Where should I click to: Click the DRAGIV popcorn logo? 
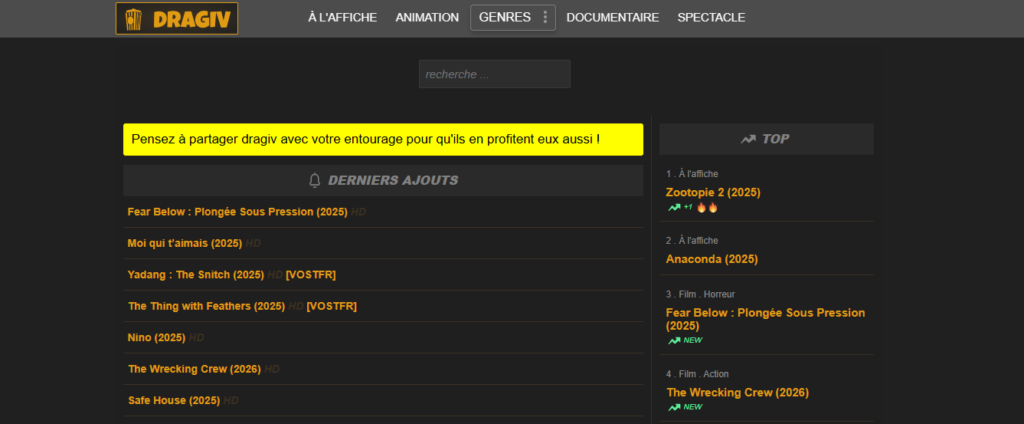[x=176, y=18]
